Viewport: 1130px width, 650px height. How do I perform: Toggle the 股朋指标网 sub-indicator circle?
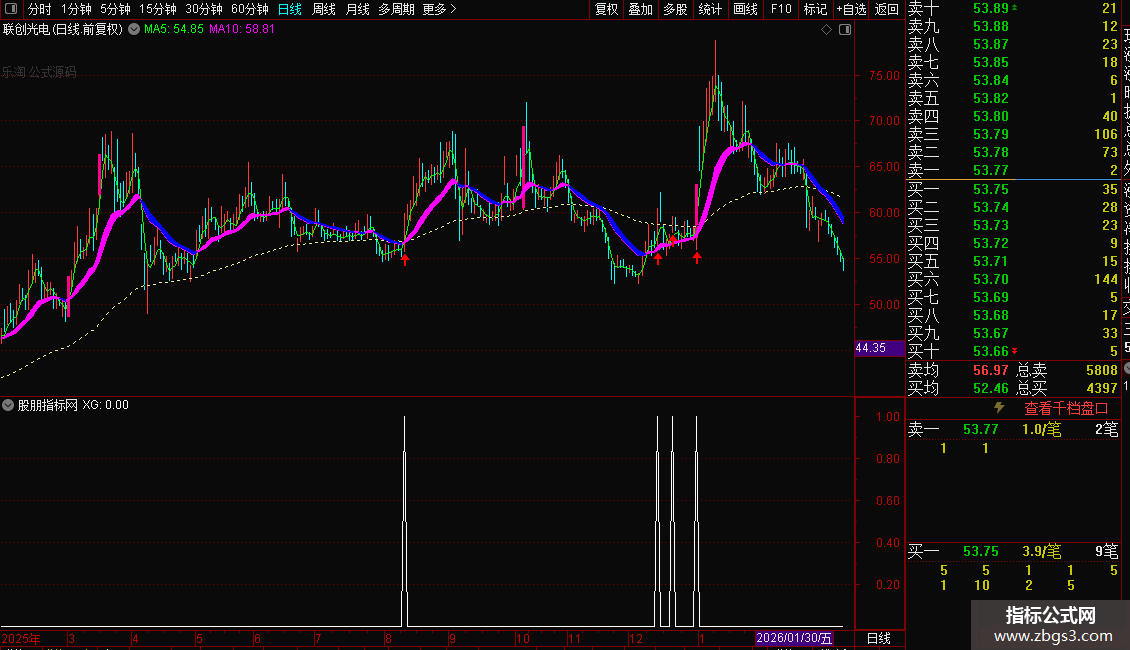click(x=8, y=405)
